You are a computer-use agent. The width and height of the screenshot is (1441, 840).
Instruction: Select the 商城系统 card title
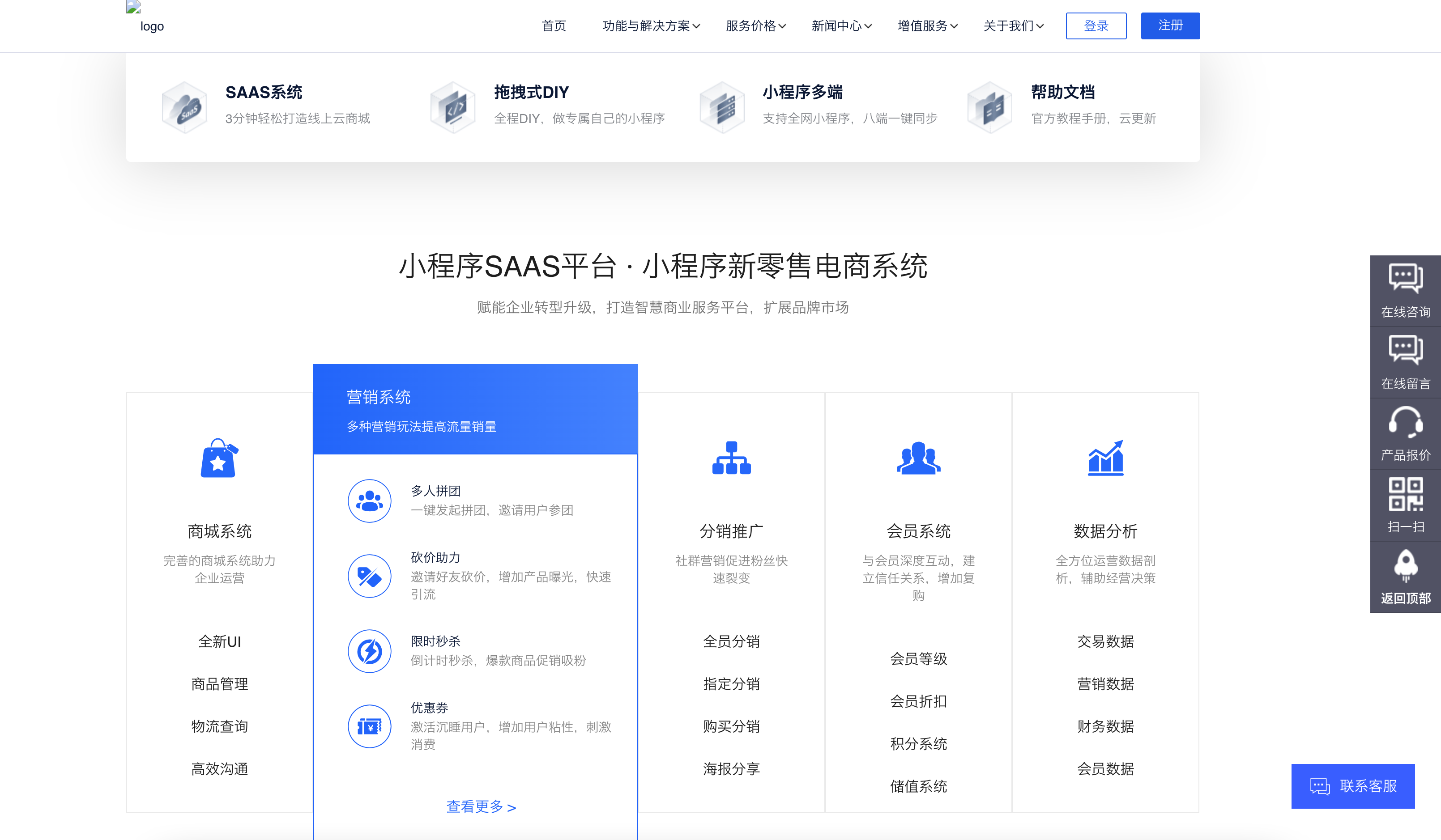(x=220, y=531)
